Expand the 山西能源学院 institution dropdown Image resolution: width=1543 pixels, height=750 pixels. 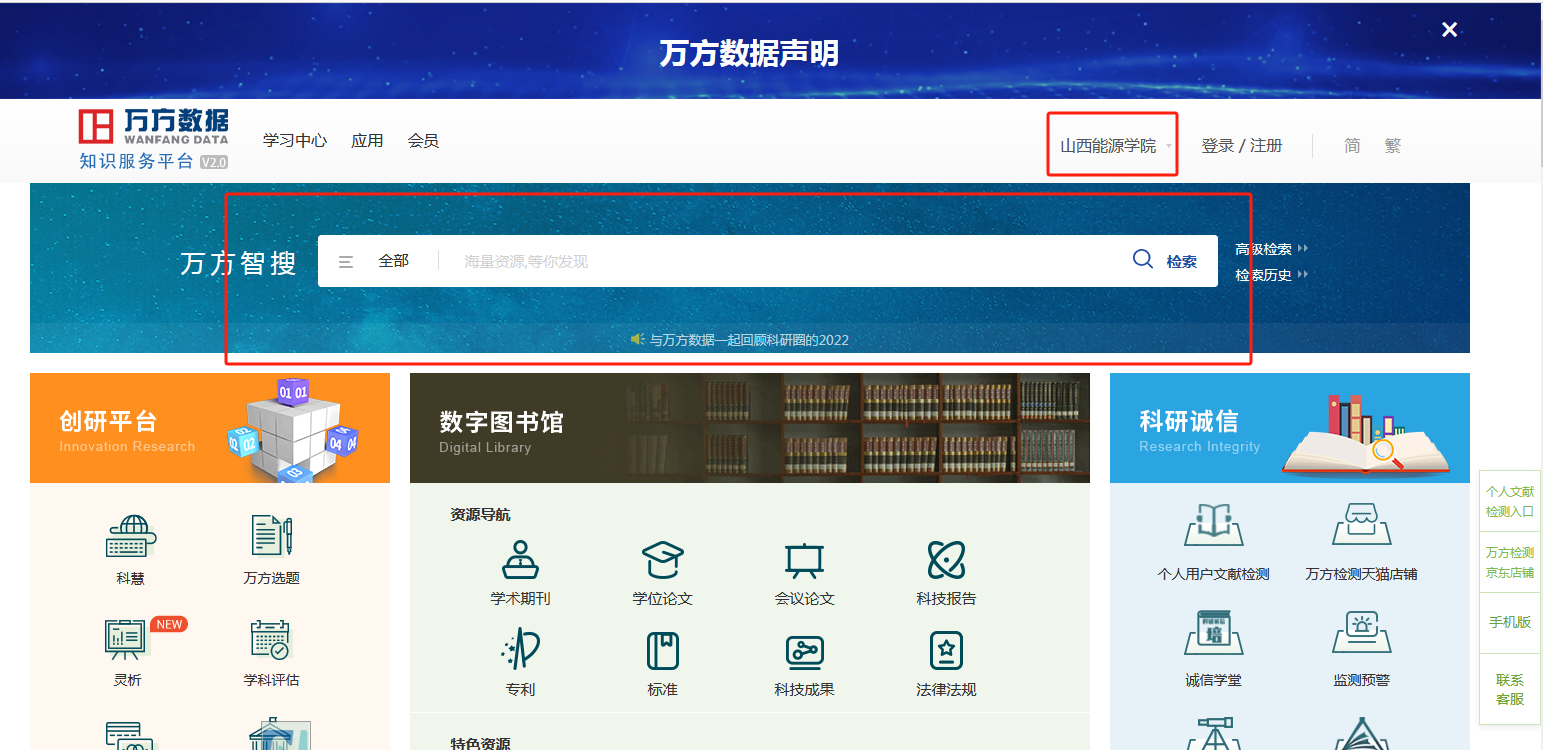[1114, 146]
